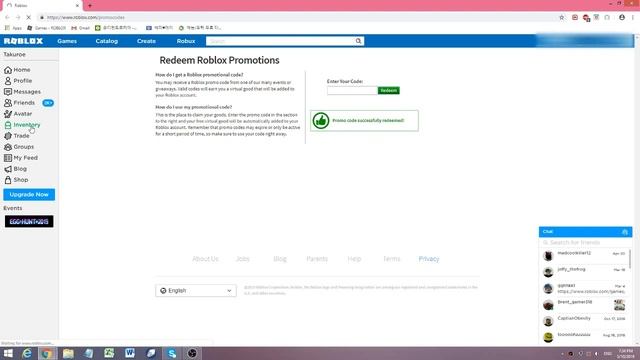Select the Roblox browser tab
Image resolution: width=640 pixels, height=360 pixels.
click(x=41, y=6)
